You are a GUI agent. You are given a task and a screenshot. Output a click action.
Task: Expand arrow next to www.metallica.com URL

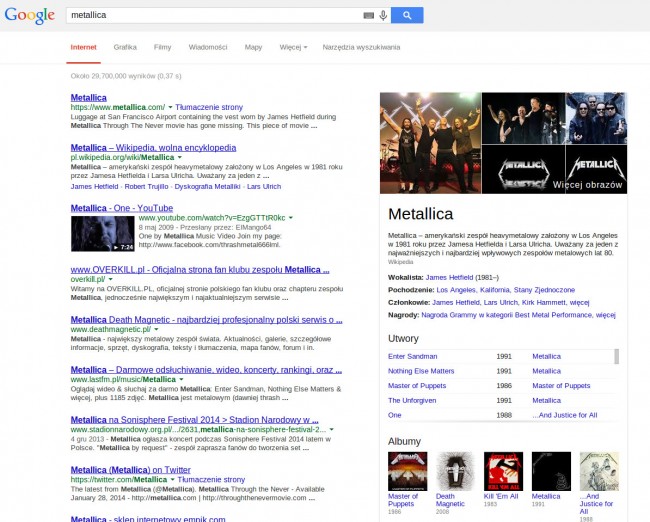pos(170,107)
